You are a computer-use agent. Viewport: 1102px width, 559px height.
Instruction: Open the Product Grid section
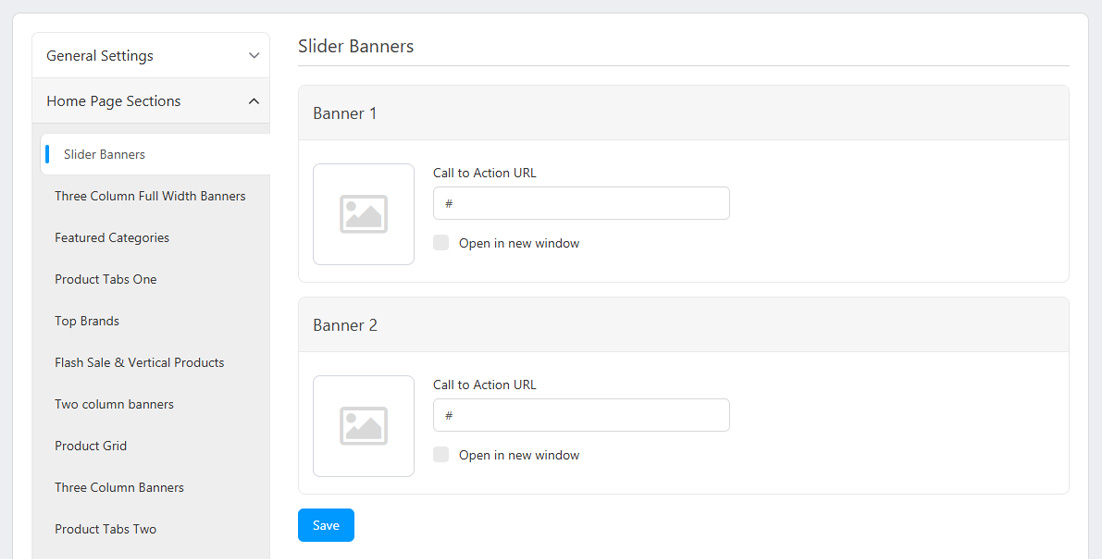(91, 446)
